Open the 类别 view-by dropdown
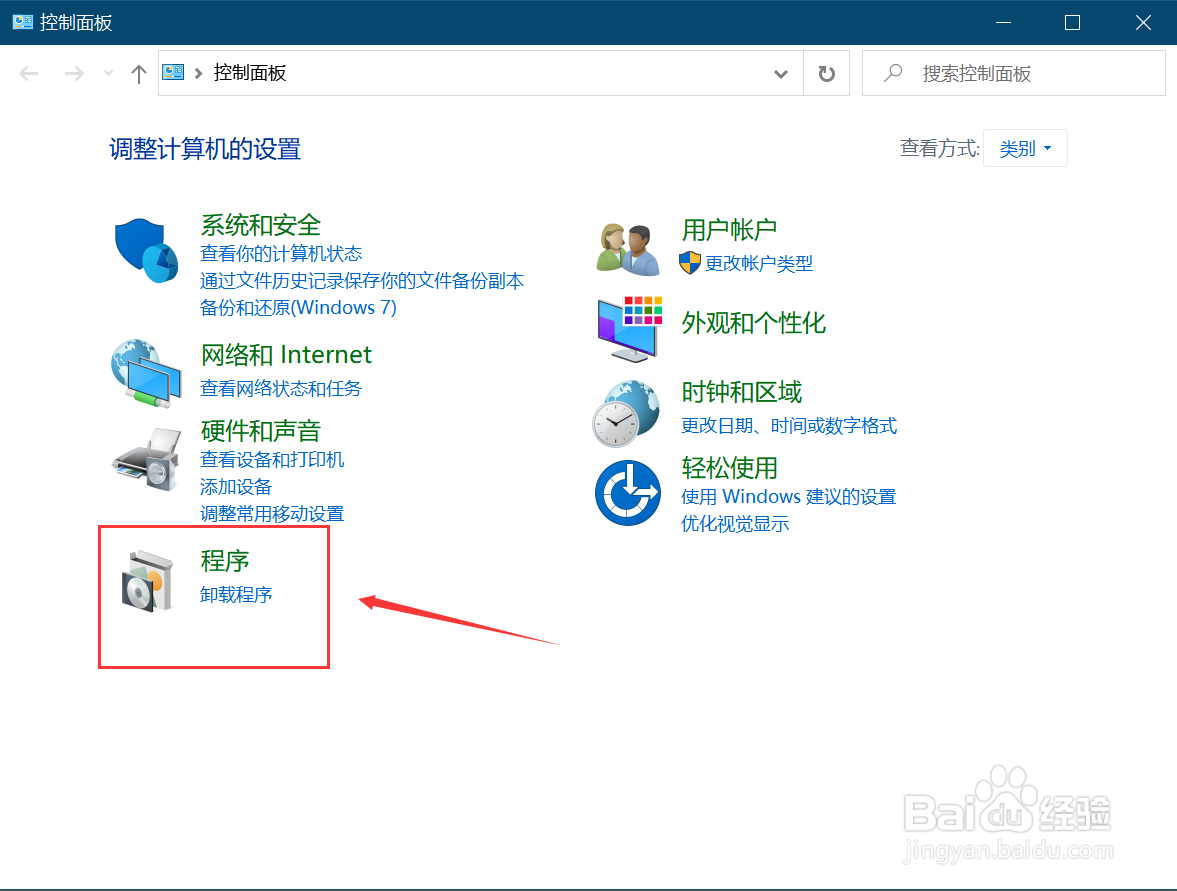Viewport: 1177px width, 891px height. [x=1025, y=149]
